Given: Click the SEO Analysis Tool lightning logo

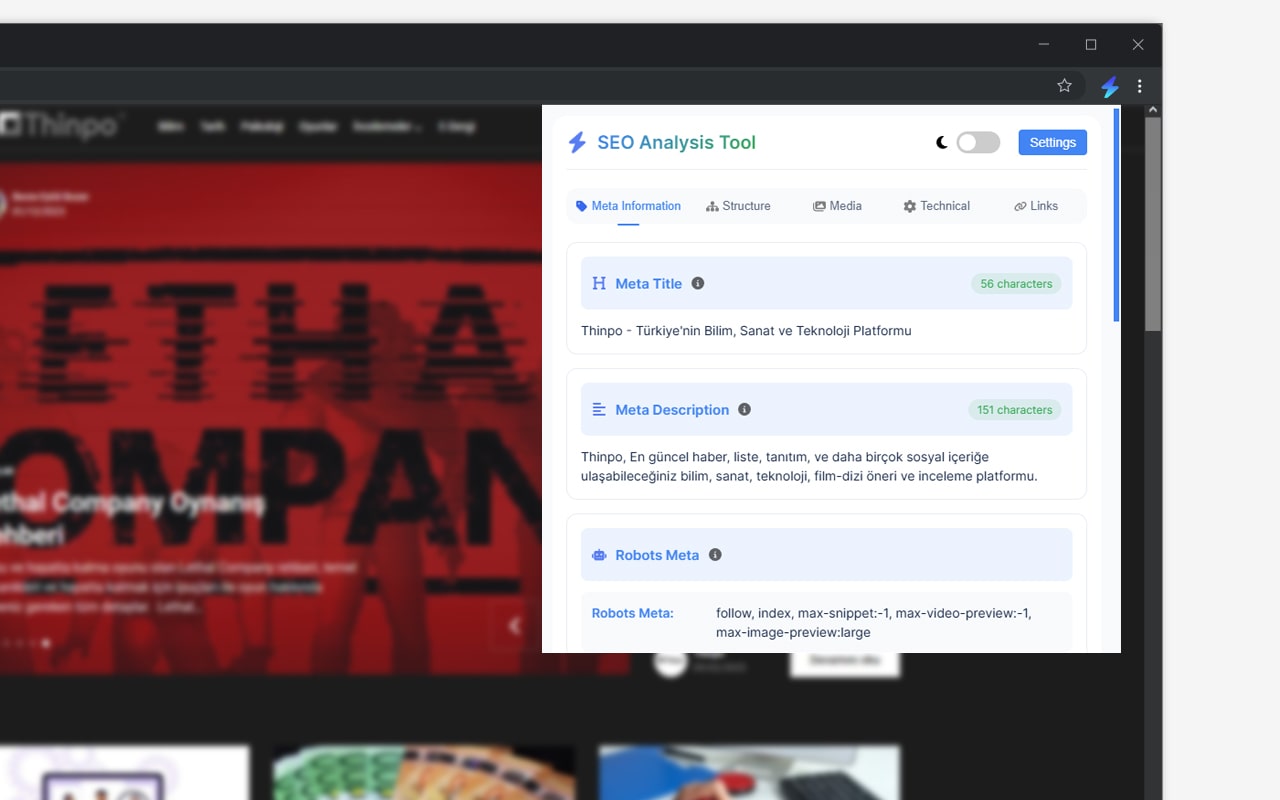Looking at the screenshot, I should (577, 143).
